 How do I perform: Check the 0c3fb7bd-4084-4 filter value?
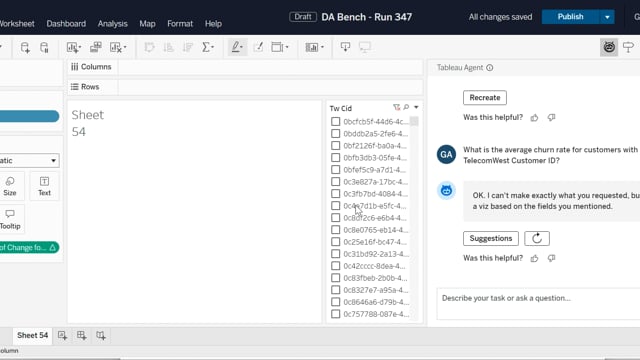(x=336, y=194)
